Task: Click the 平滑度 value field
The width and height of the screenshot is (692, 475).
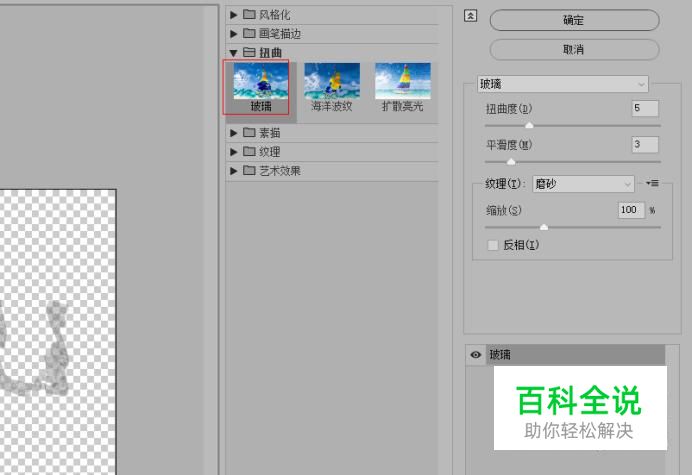Action: 645,144
